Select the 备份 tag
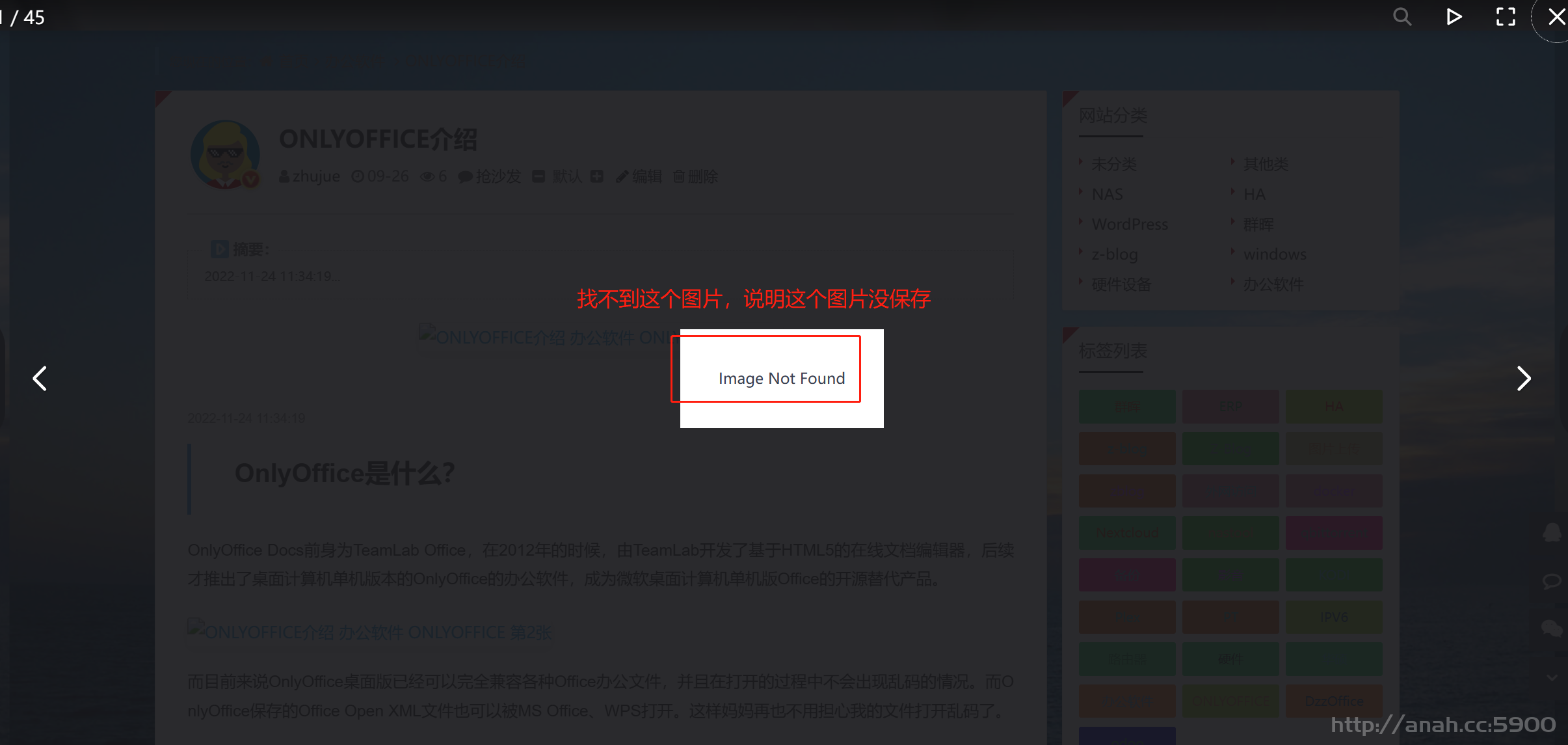Viewport: 1568px width, 745px height. click(x=1127, y=575)
